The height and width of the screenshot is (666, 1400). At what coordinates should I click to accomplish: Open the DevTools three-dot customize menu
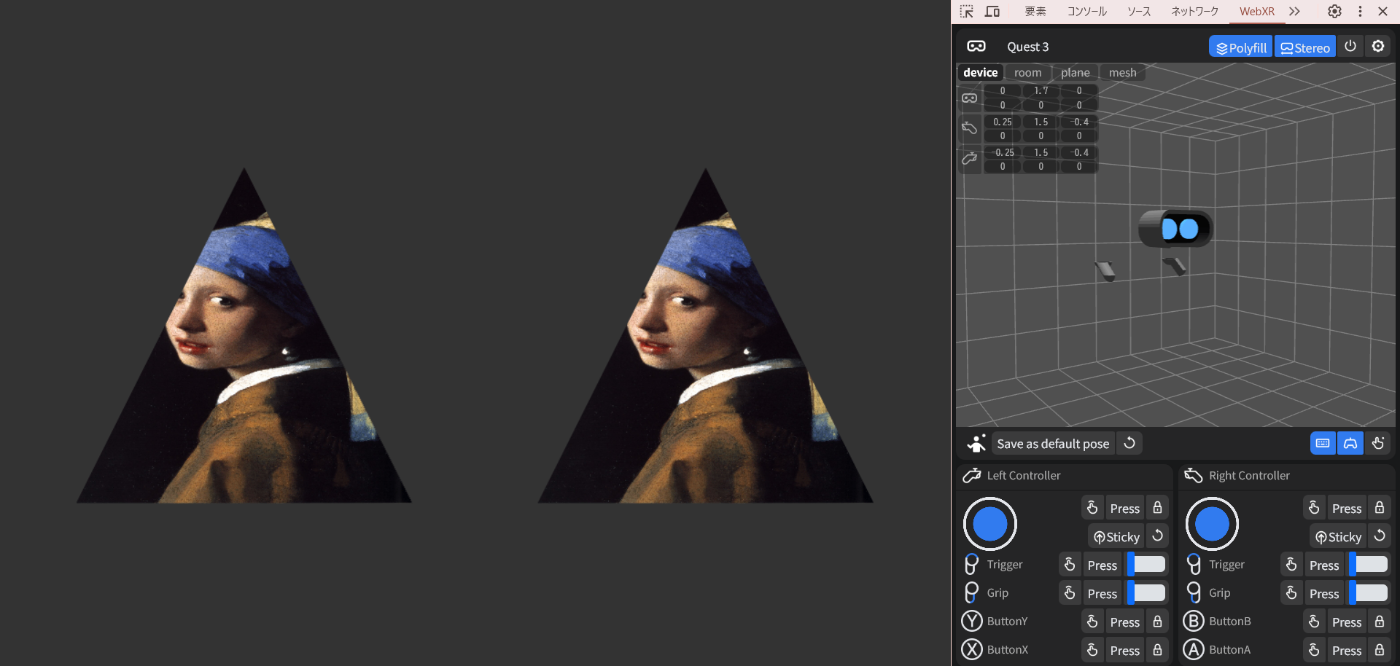(1360, 11)
